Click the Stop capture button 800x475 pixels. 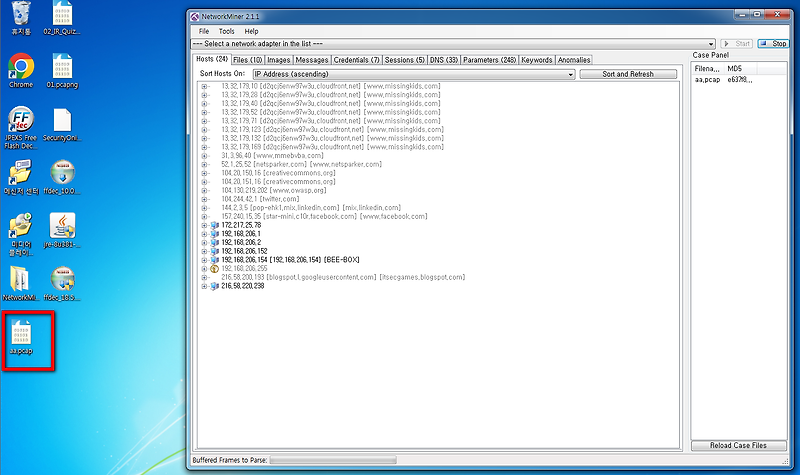[773, 44]
